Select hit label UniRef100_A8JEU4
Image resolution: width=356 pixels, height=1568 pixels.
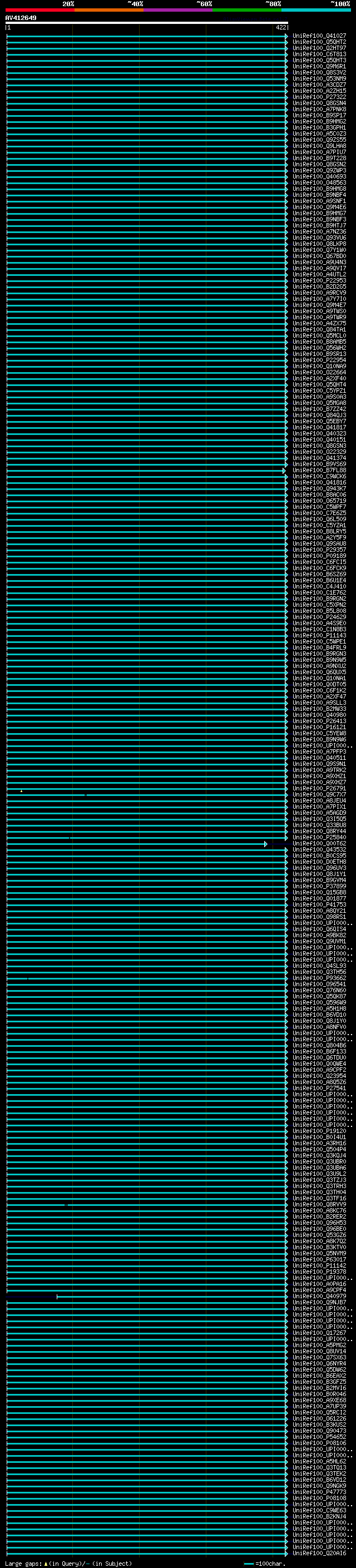pos(319,801)
